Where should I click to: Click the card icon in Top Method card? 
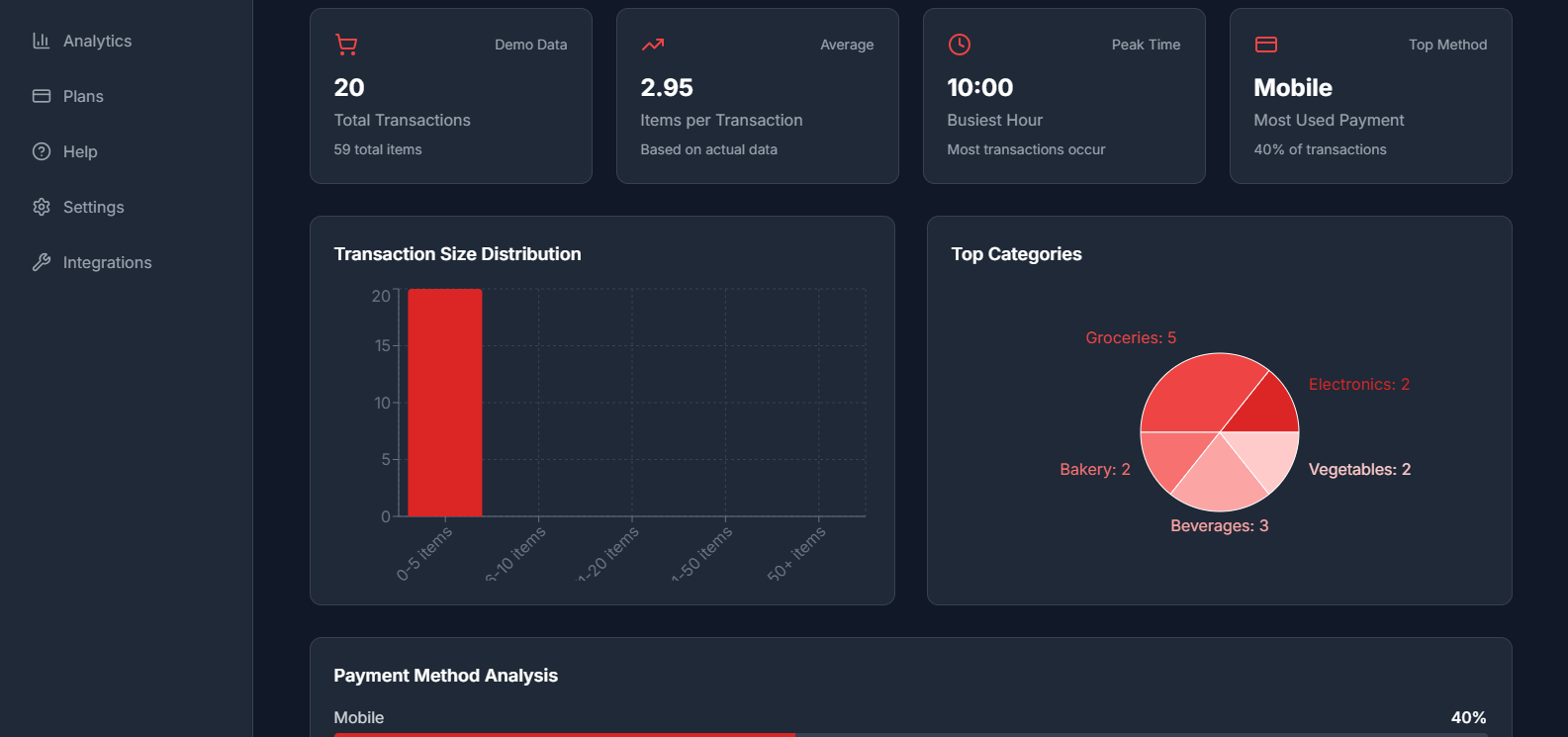[1266, 45]
